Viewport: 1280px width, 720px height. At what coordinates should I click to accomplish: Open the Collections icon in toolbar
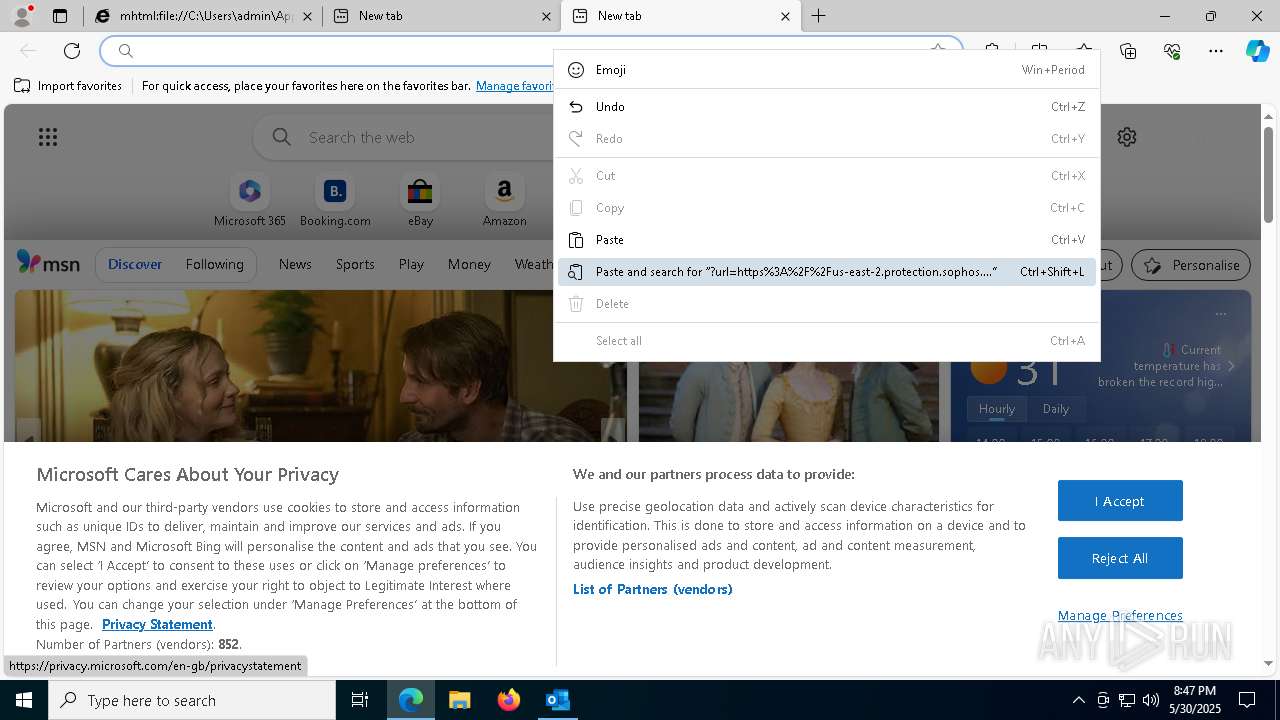coord(1128,51)
